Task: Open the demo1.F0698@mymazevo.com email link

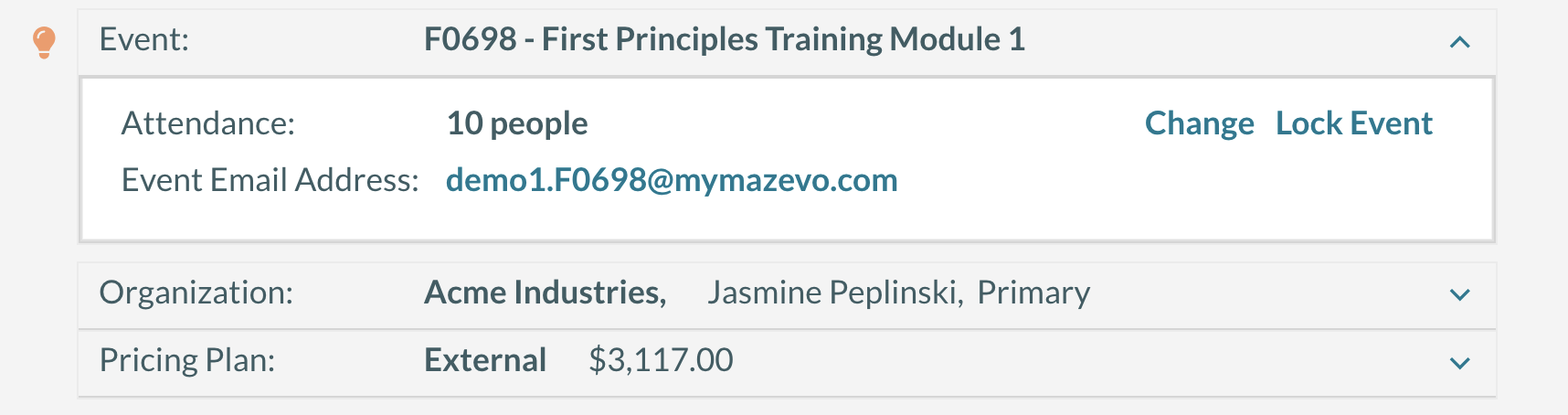Action: coord(672,180)
